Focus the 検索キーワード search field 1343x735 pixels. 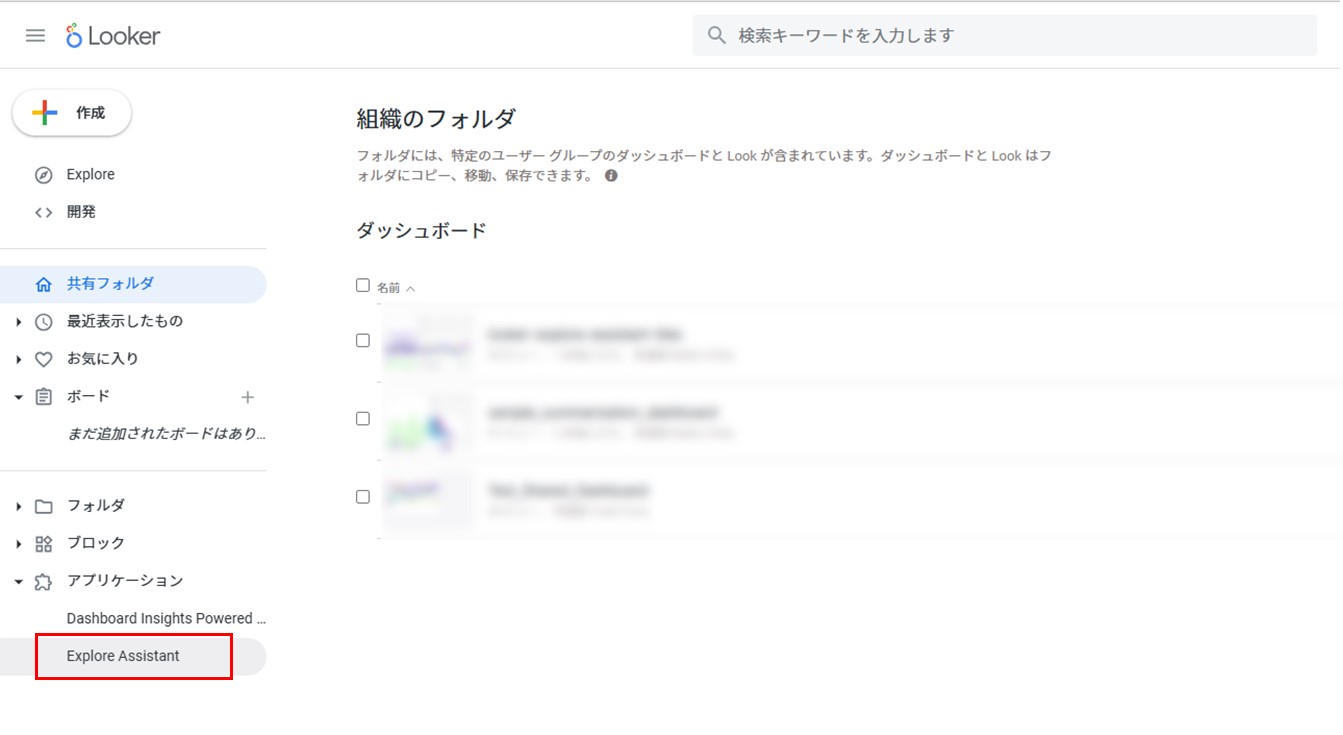point(1004,35)
